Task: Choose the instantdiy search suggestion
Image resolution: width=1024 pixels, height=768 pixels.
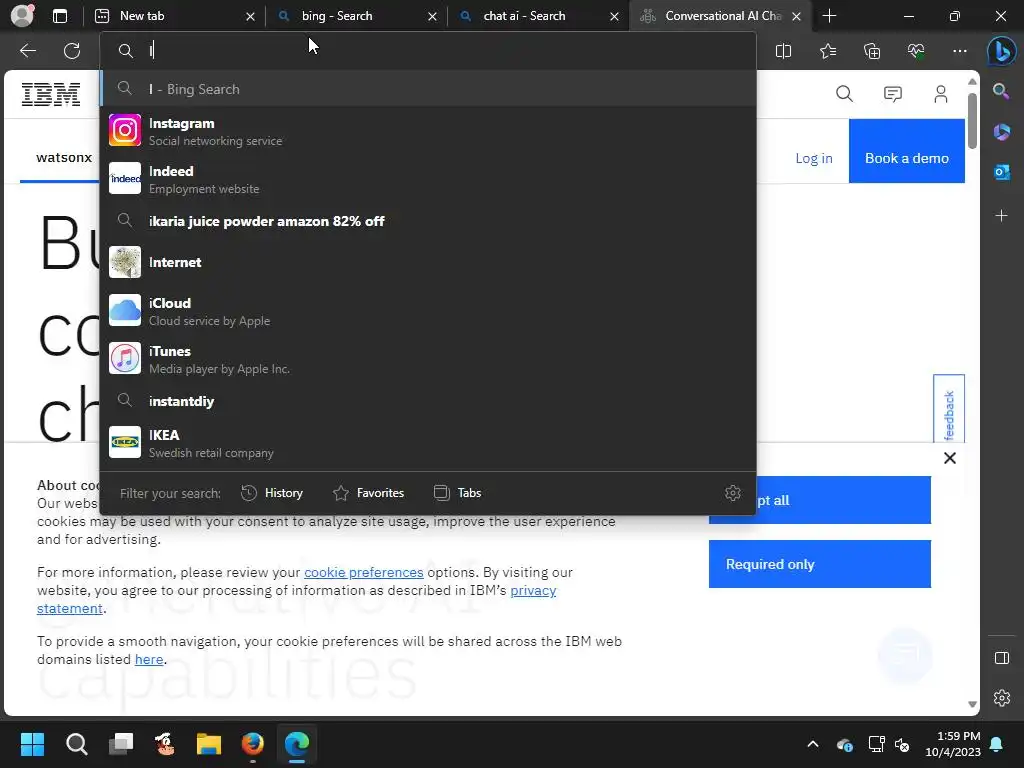Action: 428,401
